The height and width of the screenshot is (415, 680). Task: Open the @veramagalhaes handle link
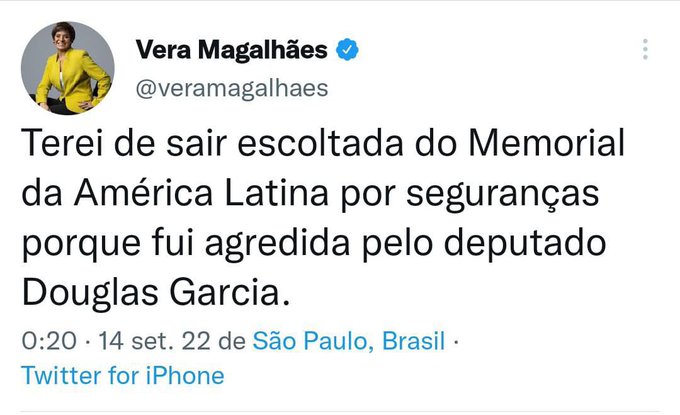(x=230, y=88)
